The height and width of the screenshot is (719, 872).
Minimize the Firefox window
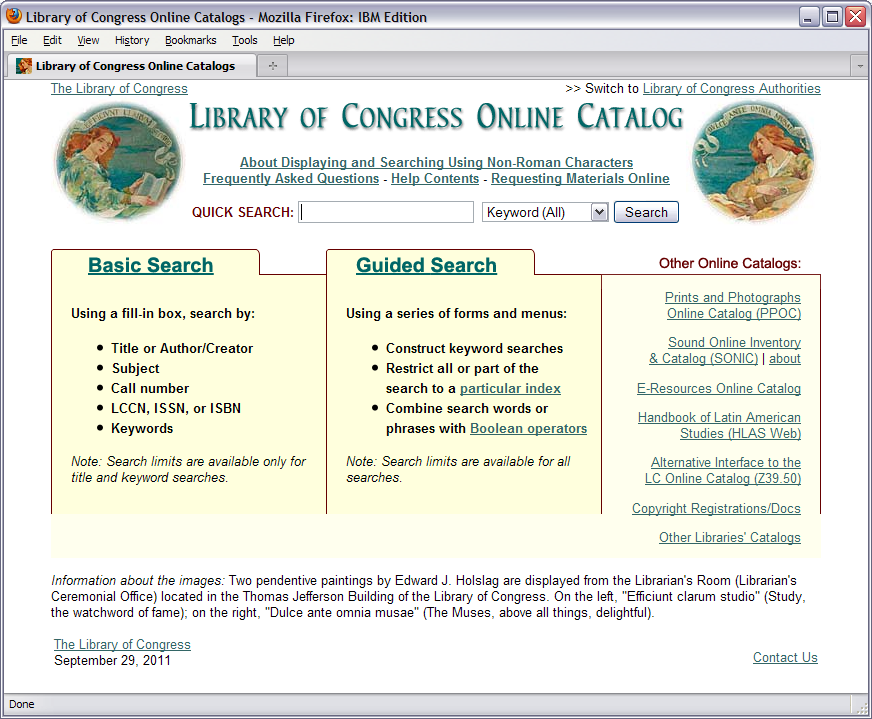pyautogui.click(x=809, y=17)
